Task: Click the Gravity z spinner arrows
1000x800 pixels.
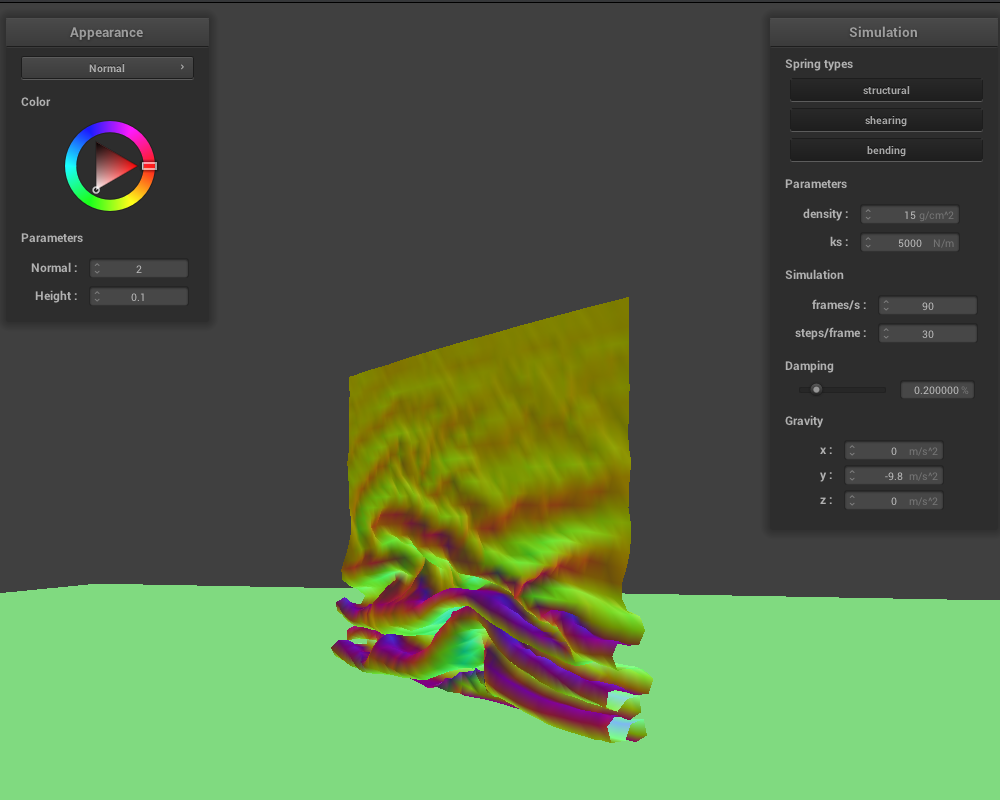Action: tap(852, 501)
